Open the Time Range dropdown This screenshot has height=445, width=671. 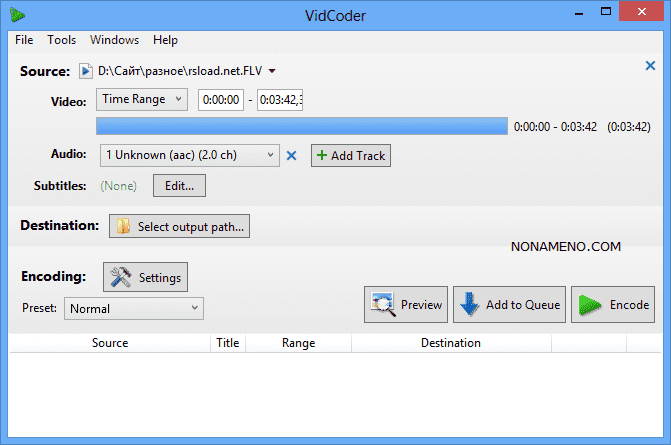tap(142, 99)
